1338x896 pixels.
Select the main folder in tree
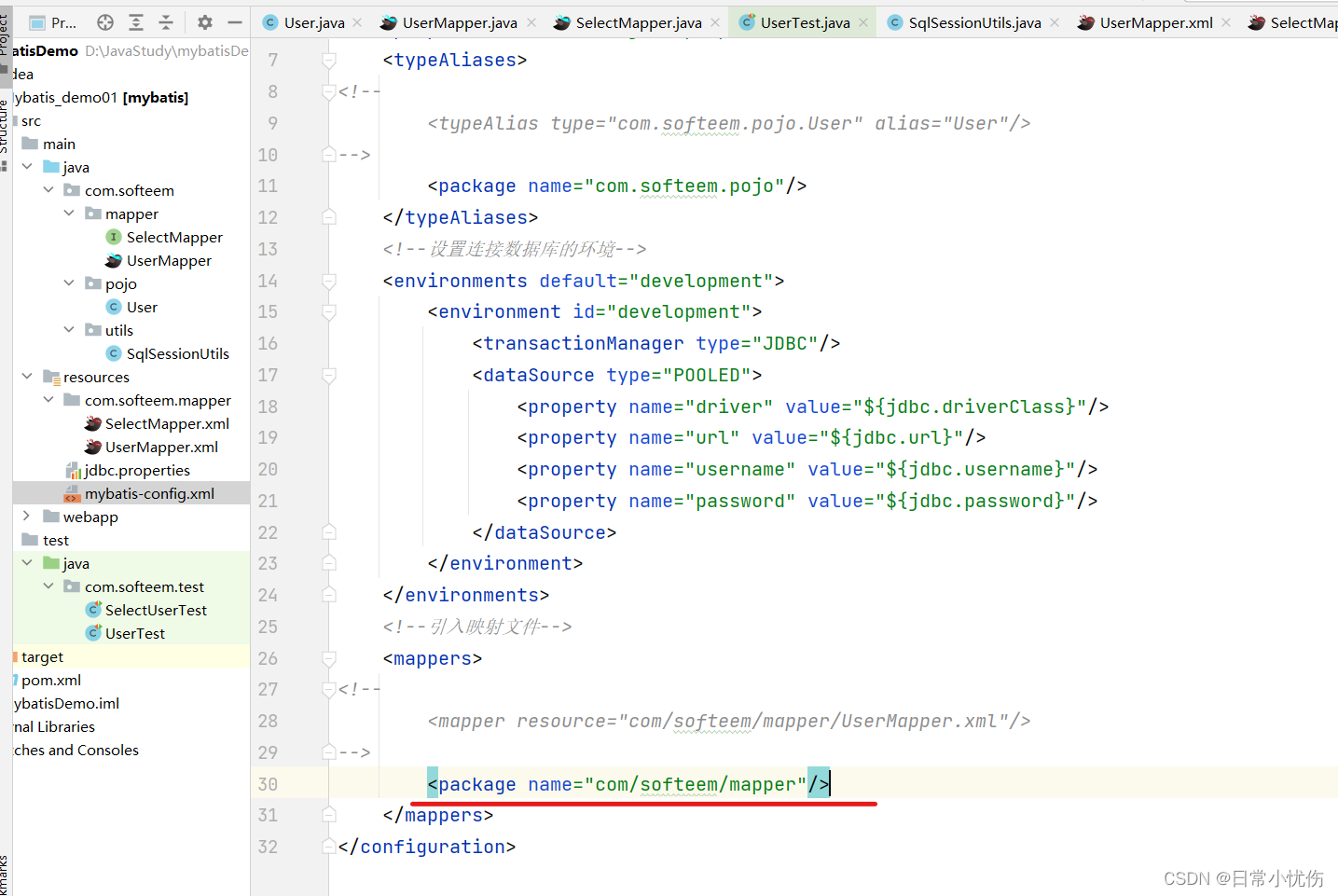[59, 144]
